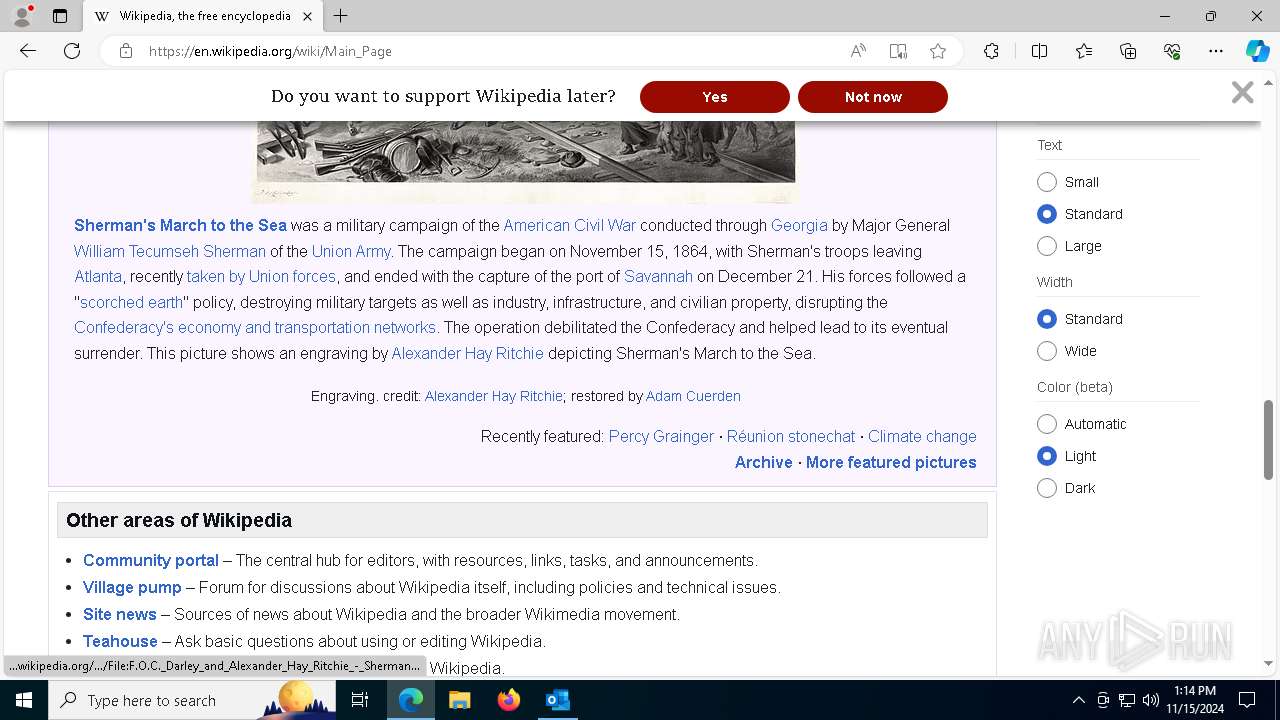Image resolution: width=1280 pixels, height=720 pixels.
Task: Open the Adam Cuerden link
Action: [x=693, y=396]
